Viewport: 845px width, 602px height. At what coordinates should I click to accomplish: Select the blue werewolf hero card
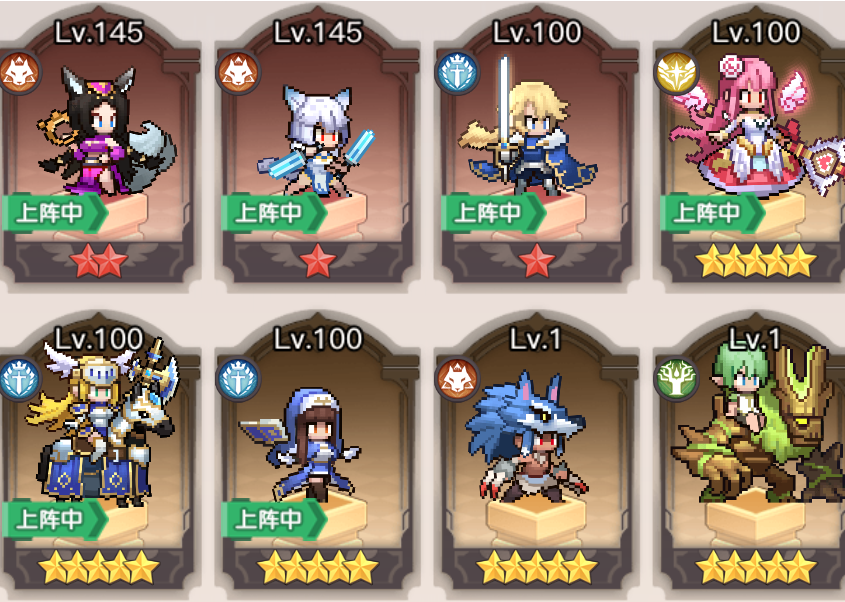pyautogui.click(x=537, y=453)
